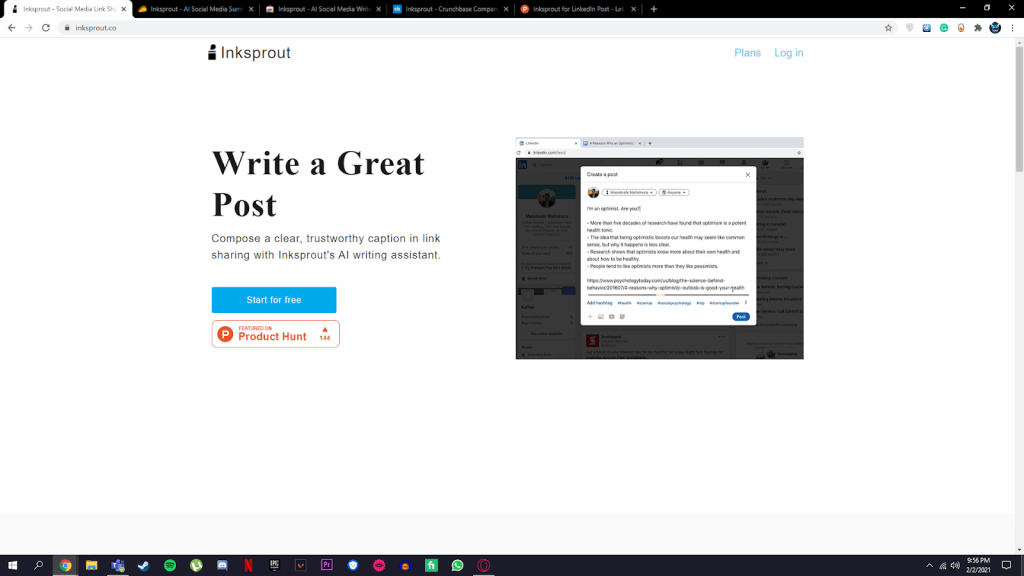Open the clock showing 9:56 PM
Screen dimensions: 1024x576
[978, 566]
